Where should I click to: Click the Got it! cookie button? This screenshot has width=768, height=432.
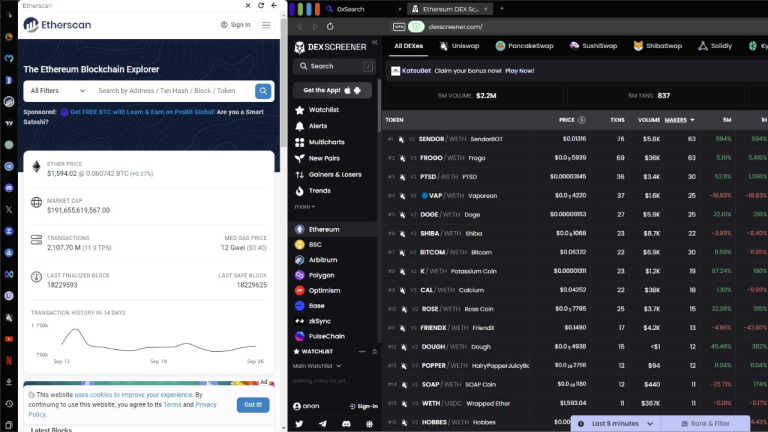click(x=253, y=405)
